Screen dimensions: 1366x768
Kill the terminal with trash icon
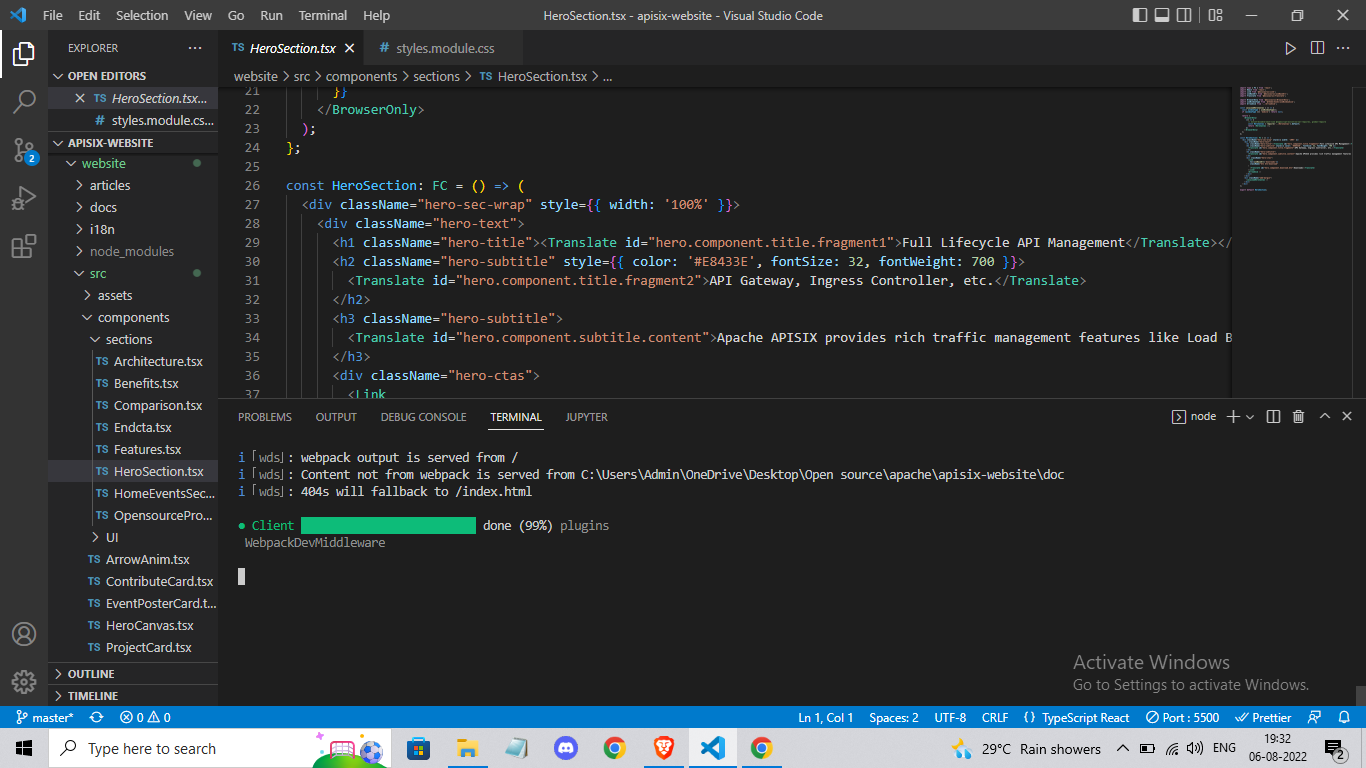1298,417
